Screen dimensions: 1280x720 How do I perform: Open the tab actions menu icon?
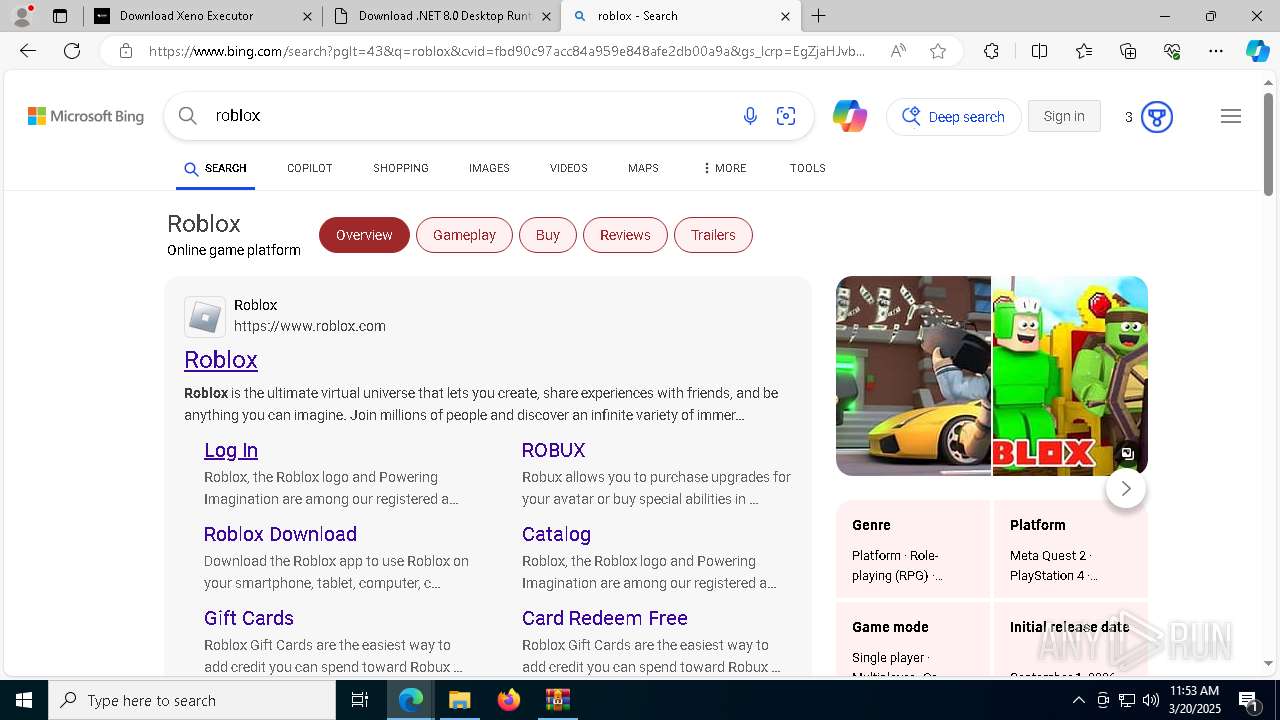60,16
